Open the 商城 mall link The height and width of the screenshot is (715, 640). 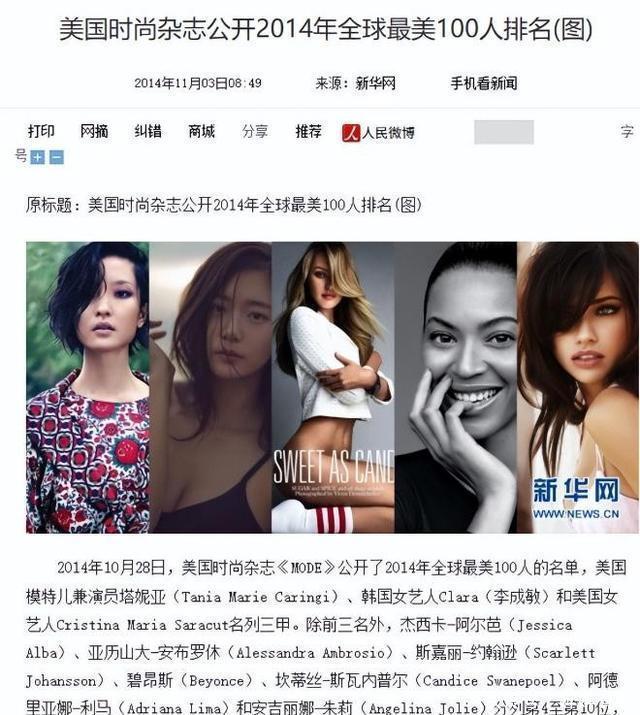coord(201,131)
